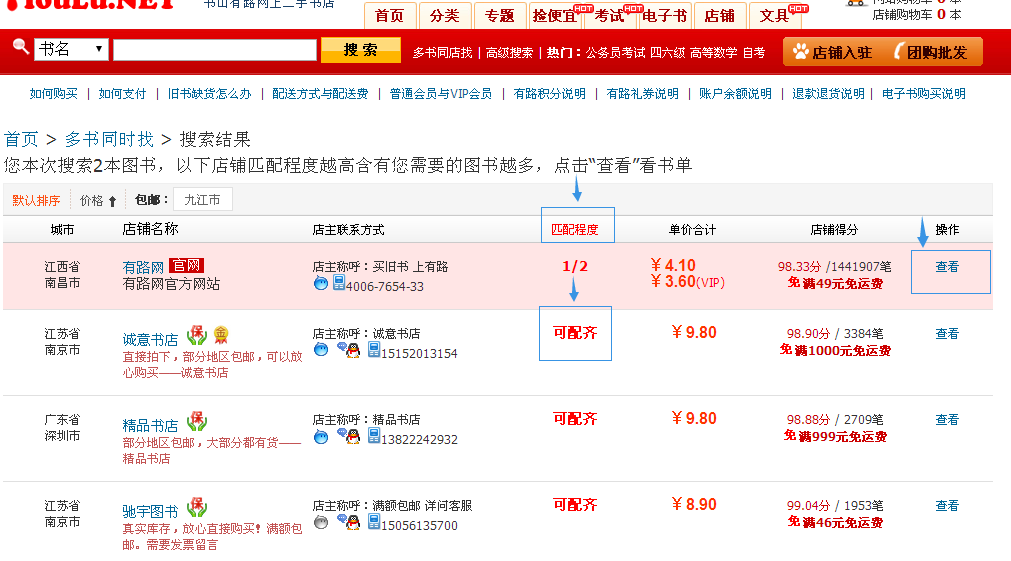The width and height of the screenshot is (1011, 561).
Task: Click the 首页 breadcrumb link
Action: 21,139
